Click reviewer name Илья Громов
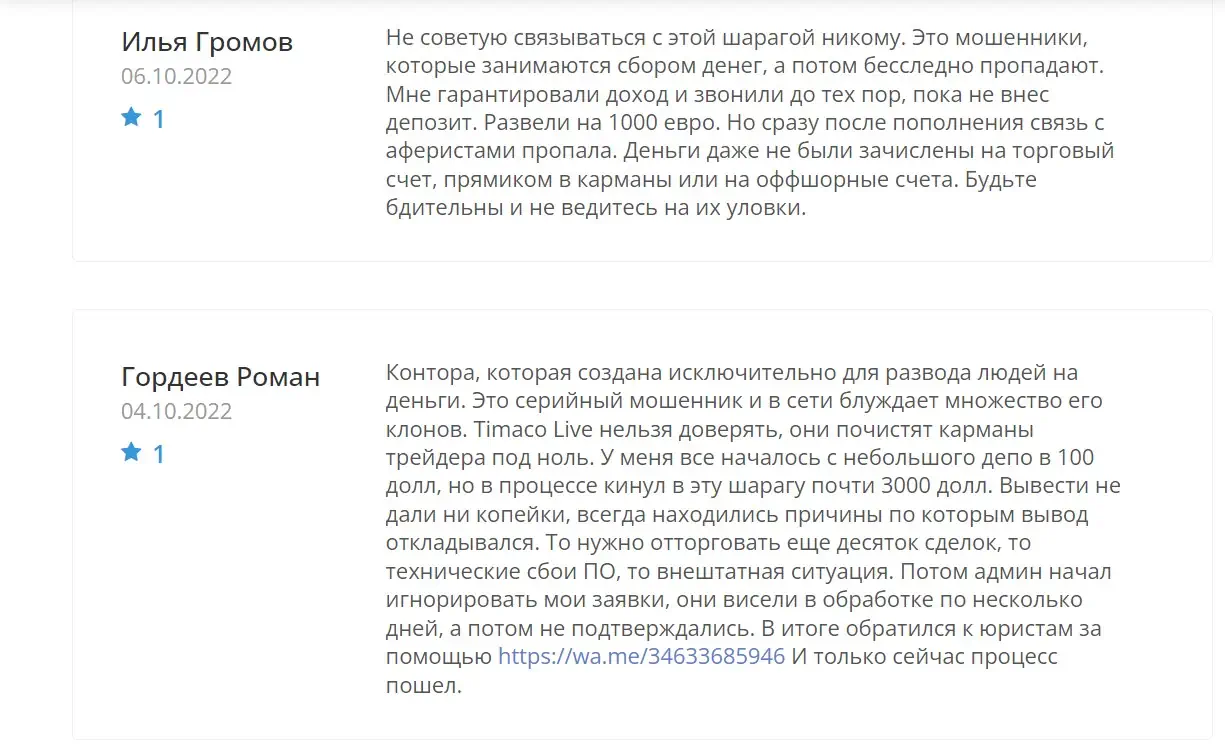The image size is (1225, 745). coord(207,42)
